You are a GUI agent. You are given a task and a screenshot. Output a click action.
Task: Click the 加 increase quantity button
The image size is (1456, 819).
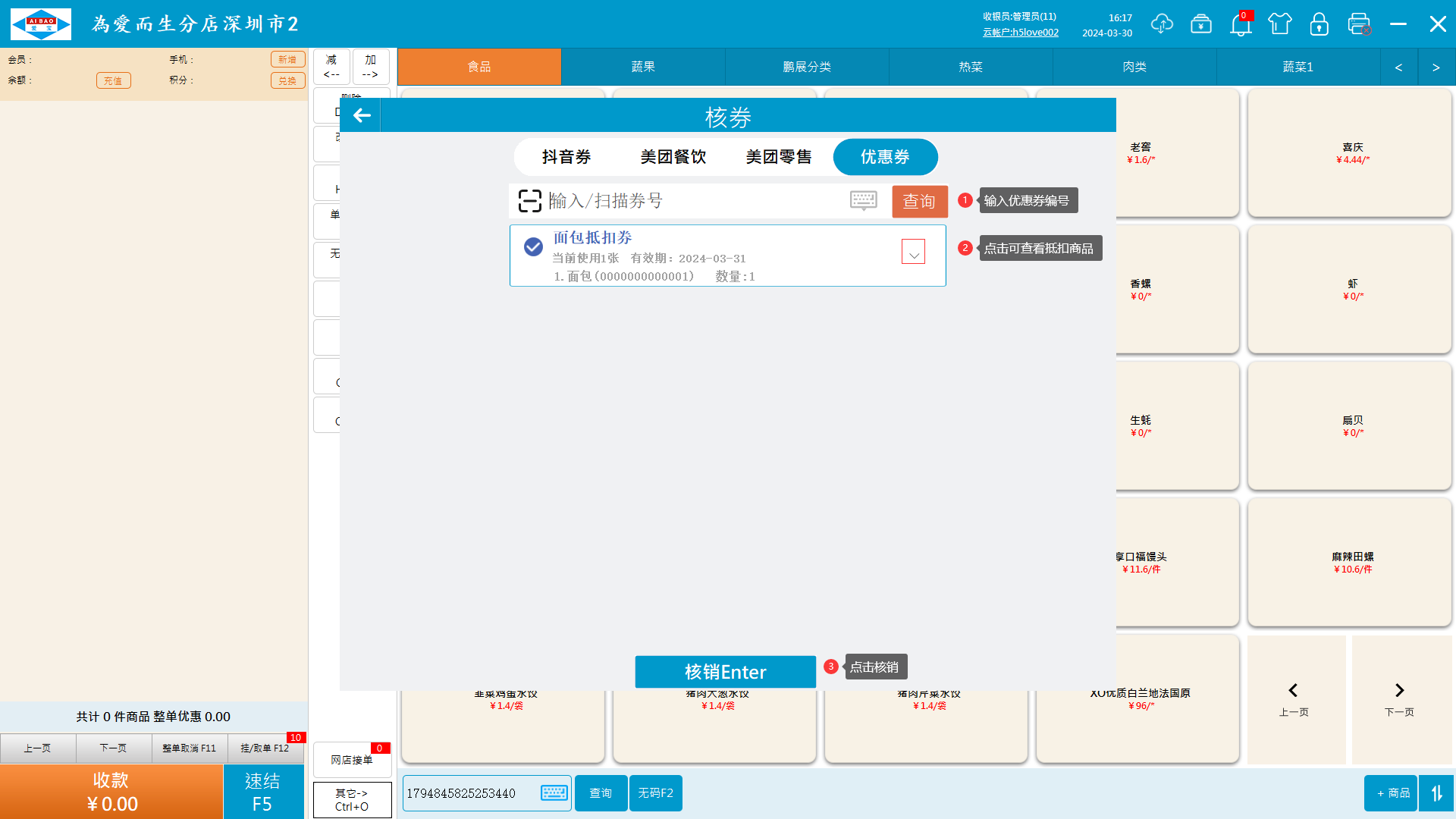371,67
